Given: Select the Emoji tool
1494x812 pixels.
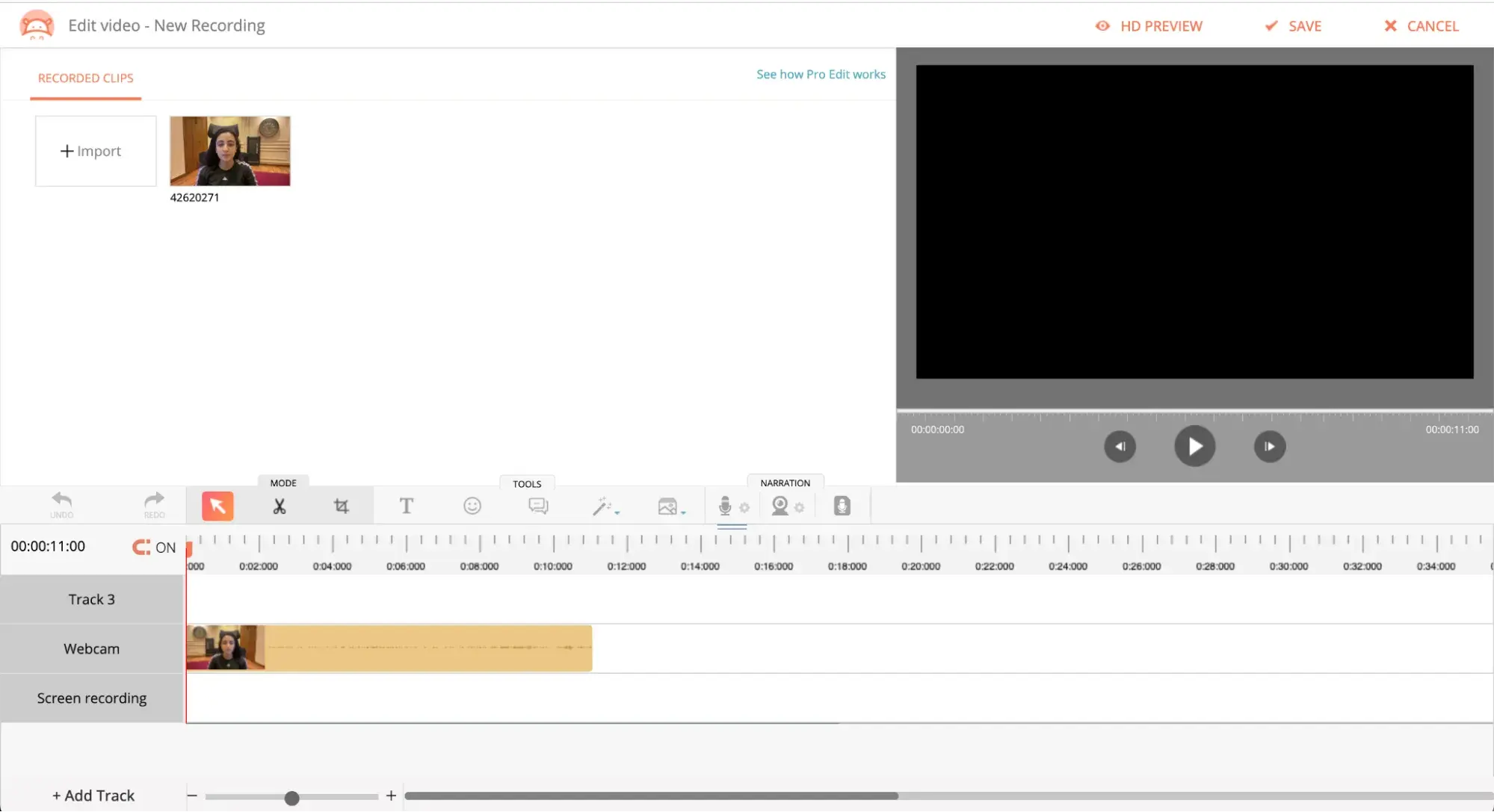Looking at the screenshot, I should pos(472,506).
